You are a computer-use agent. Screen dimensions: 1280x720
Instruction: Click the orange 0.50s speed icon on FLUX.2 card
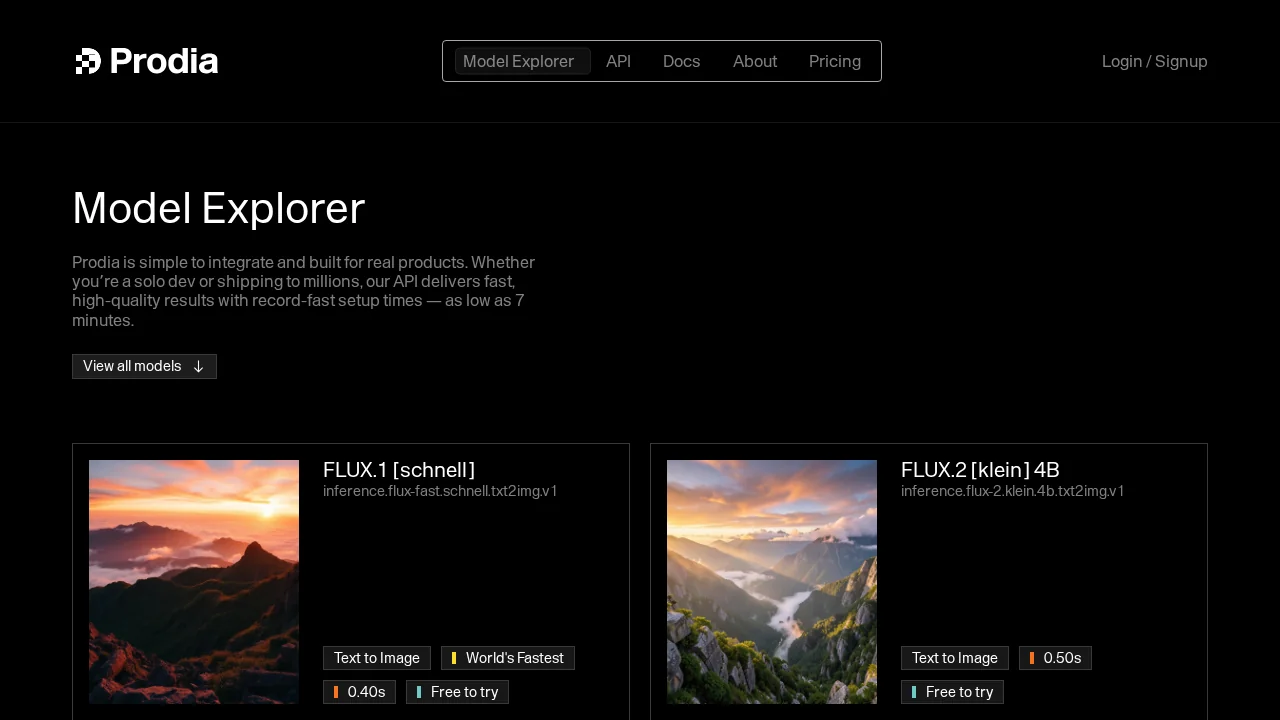[1033, 657]
